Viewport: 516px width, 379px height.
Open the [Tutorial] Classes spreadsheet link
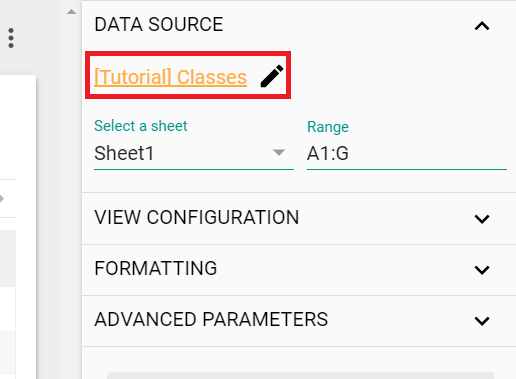pyautogui.click(x=170, y=77)
